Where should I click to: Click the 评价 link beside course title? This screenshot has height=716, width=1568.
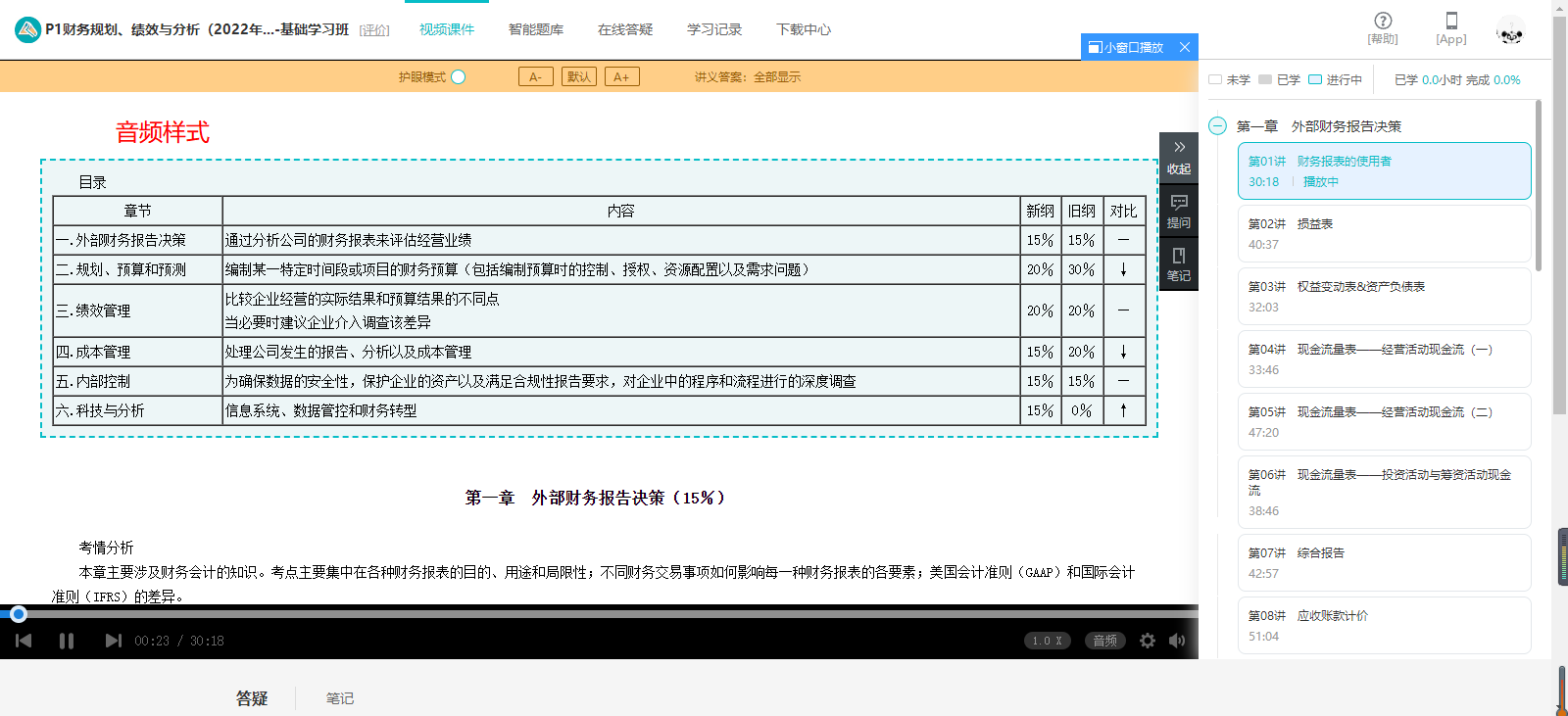pos(374,30)
